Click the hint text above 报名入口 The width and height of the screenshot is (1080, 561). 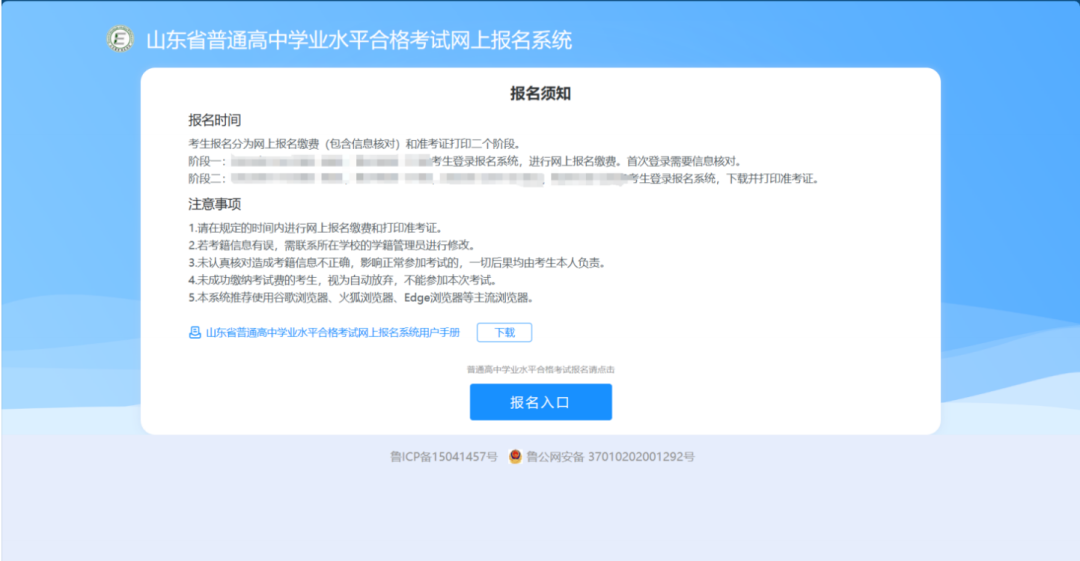[540, 369]
